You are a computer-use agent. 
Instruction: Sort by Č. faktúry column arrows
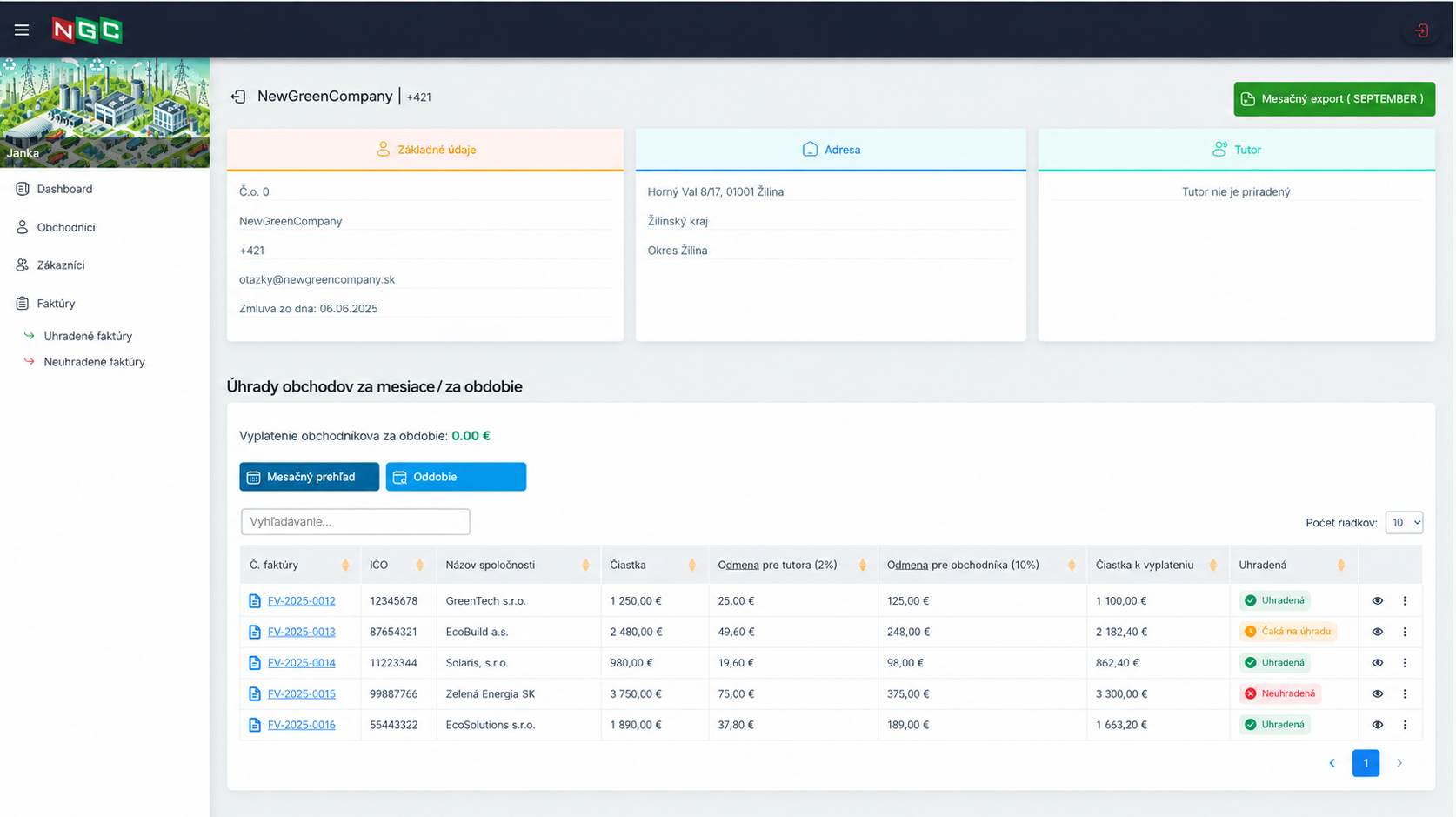coord(345,566)
